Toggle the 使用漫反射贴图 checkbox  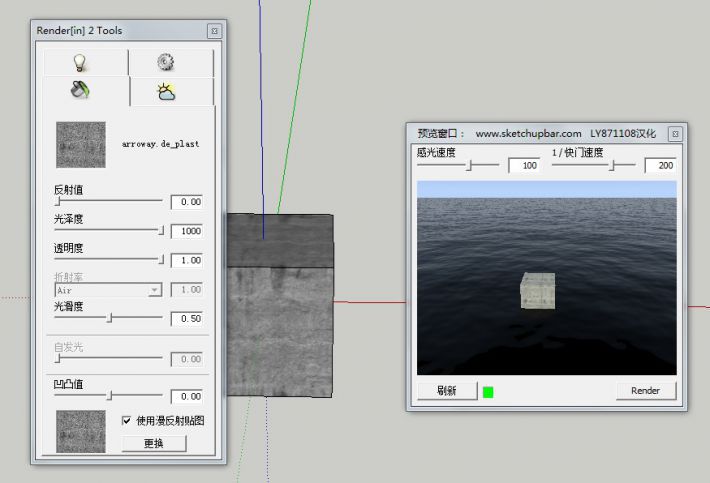point(127,421)
